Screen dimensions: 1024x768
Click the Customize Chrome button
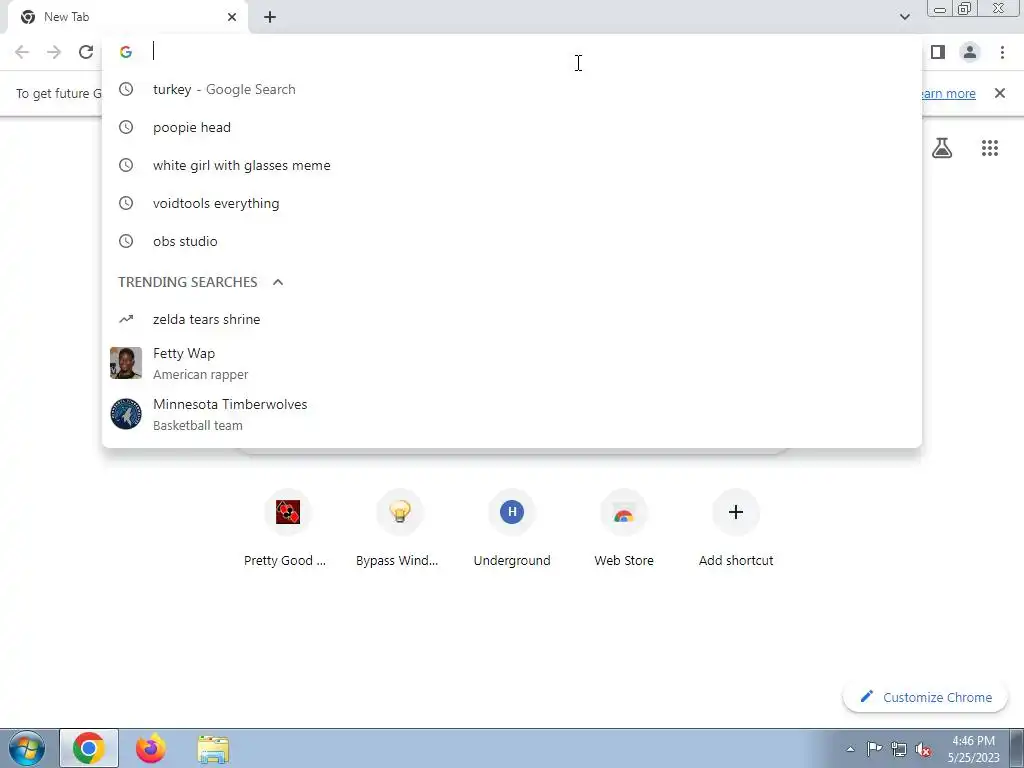point(925,697)
